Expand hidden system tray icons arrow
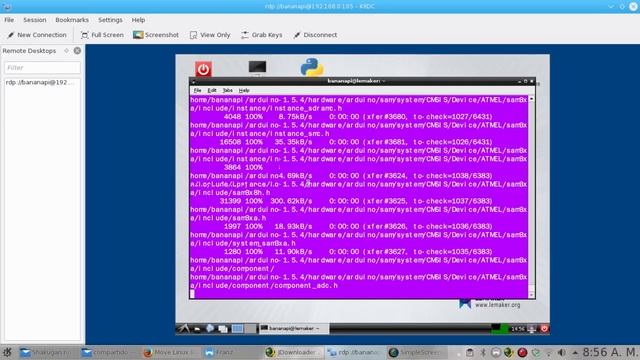The height and width of the screenshot is (360, 640). point(575,353)
